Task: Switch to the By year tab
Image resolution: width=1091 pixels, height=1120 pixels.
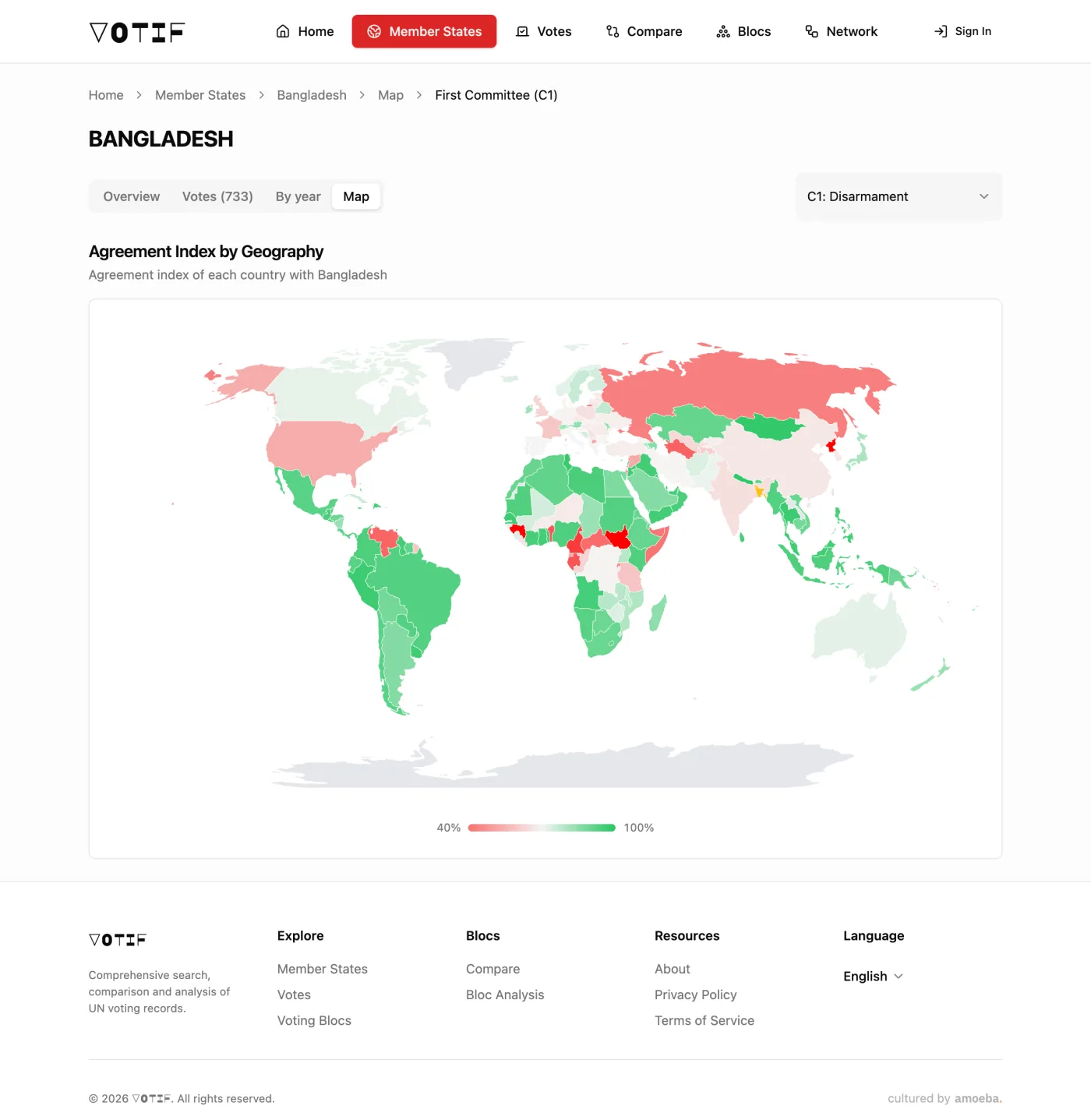Action: pyautogui.click(x=298, y=196)
